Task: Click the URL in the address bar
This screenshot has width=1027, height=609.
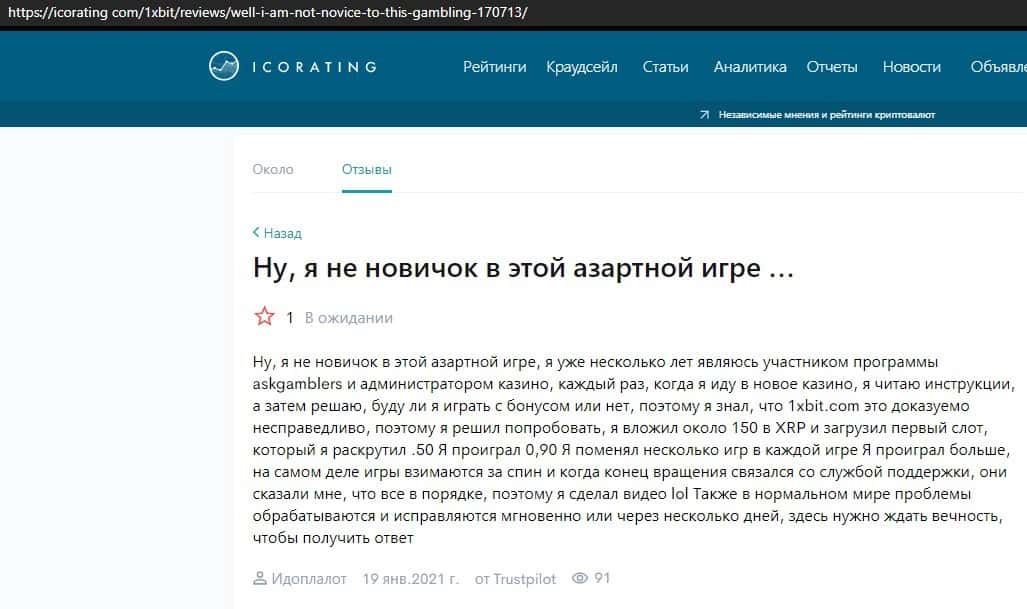Action: pyautogui.click(x=267, y=12)
